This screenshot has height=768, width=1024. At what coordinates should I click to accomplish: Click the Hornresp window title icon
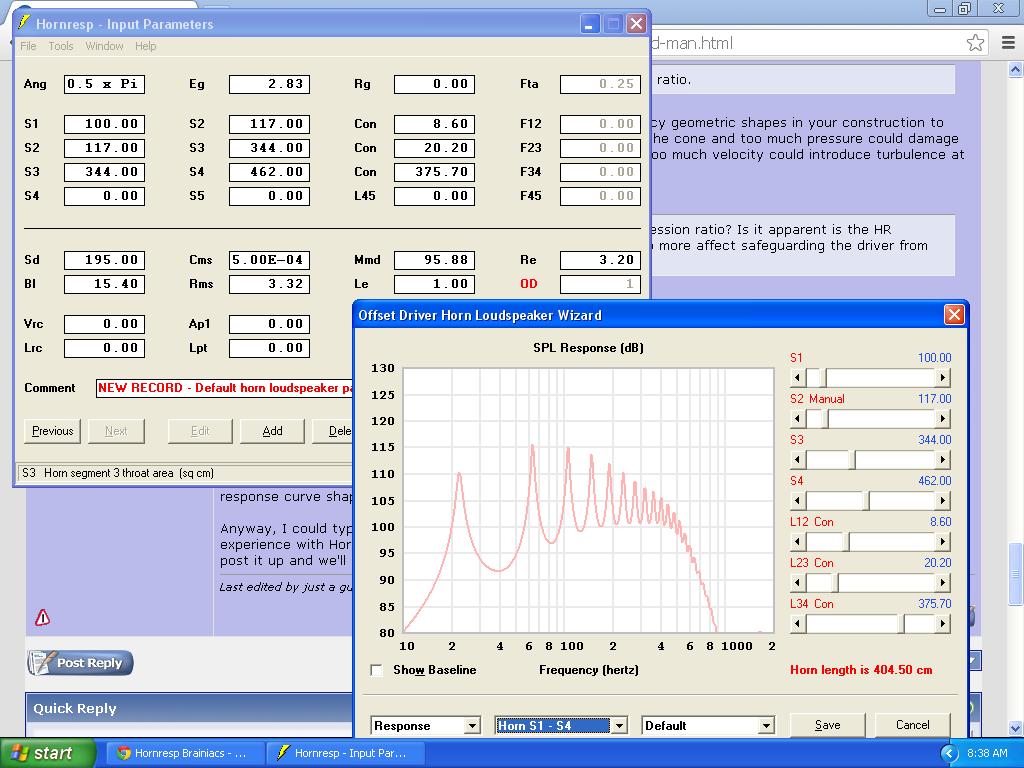tap(24, 23)
